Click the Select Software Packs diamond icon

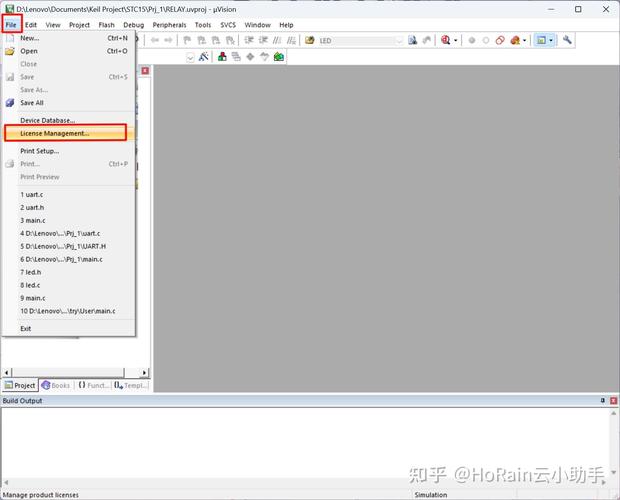250,57
